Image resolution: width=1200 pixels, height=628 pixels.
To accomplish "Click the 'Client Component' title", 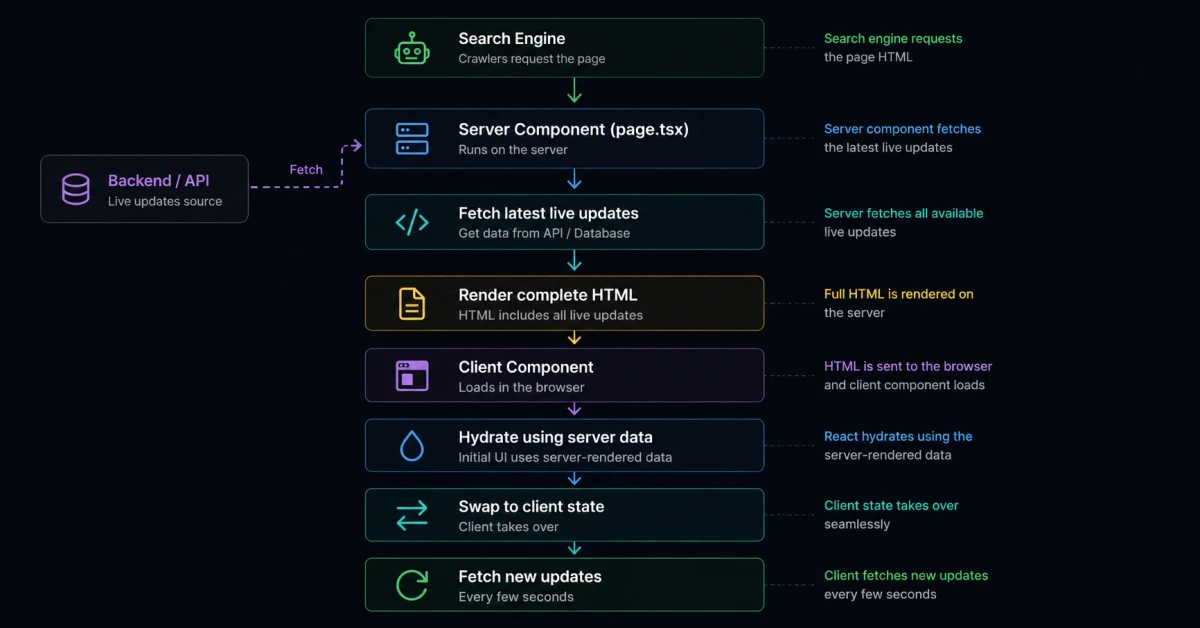I will [526, 367].
